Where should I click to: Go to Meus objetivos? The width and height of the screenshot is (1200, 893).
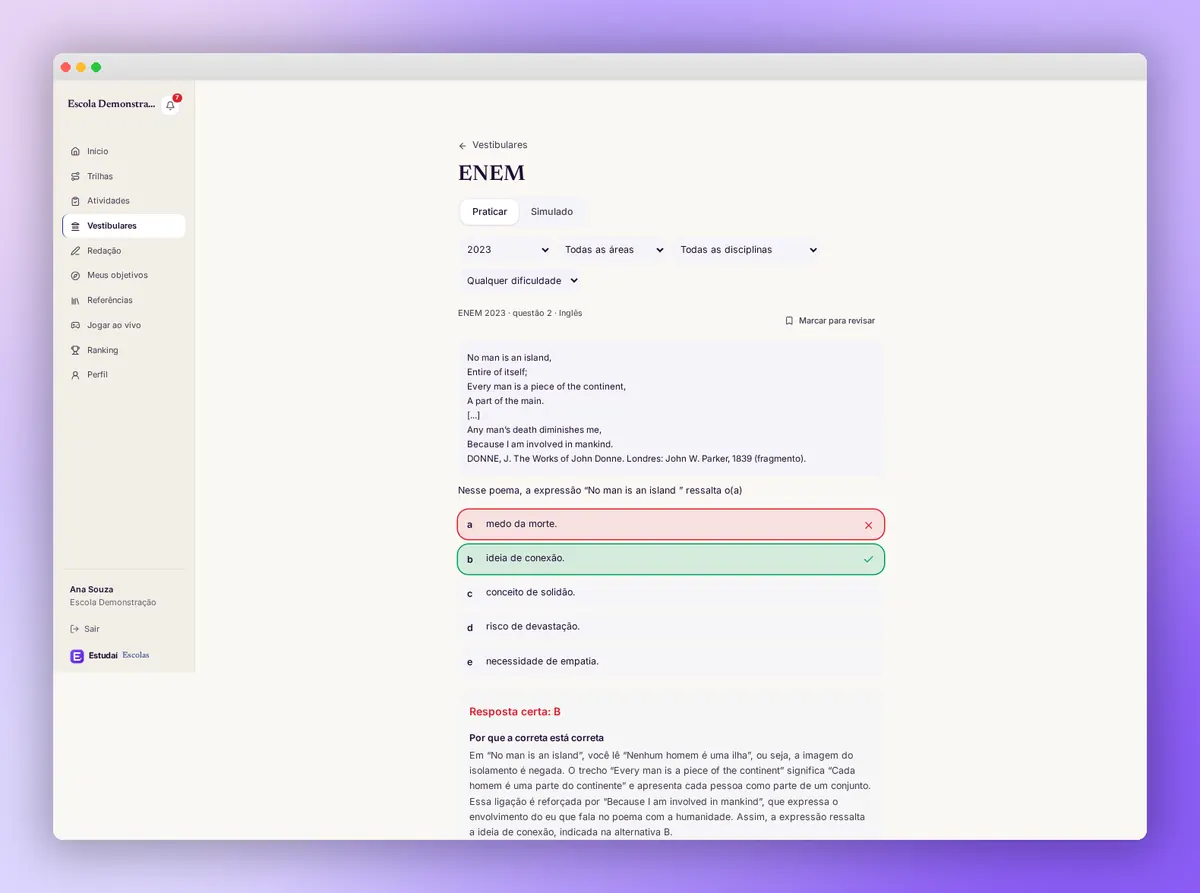[124, 275]
